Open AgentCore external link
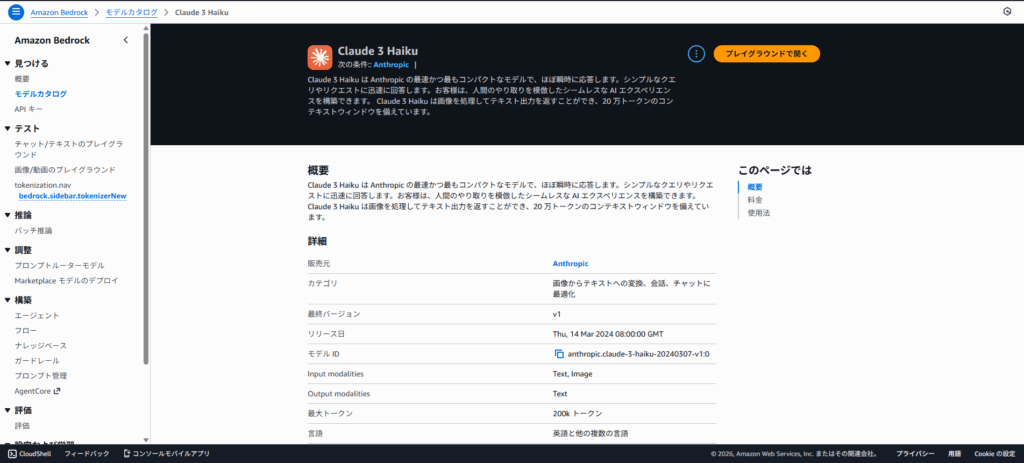This screenshot has width=1024, height=463. (37, 391)
